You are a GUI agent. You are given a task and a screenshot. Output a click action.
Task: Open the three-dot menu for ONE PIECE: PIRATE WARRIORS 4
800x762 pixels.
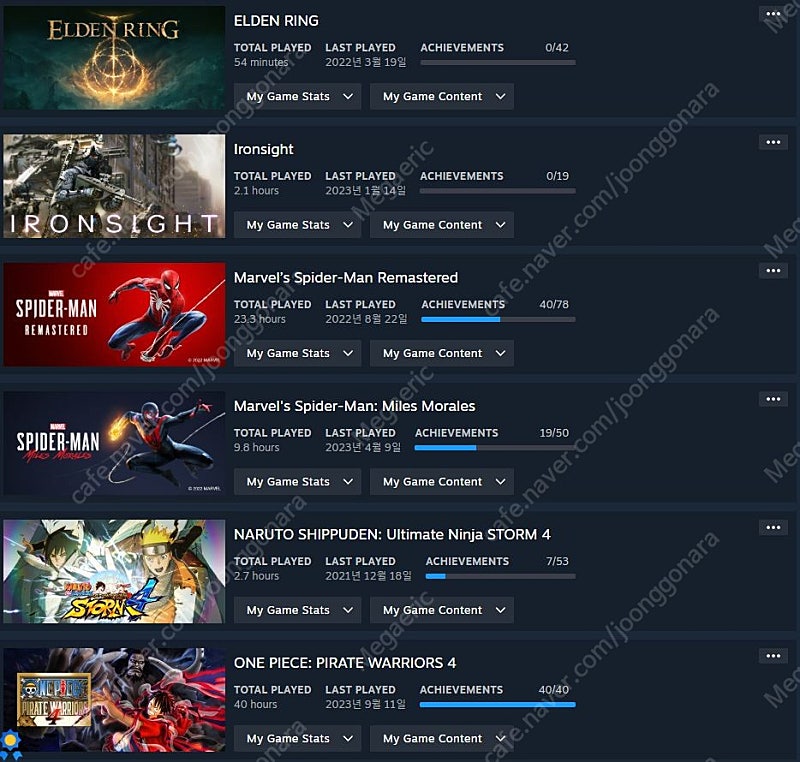(773, 656)
